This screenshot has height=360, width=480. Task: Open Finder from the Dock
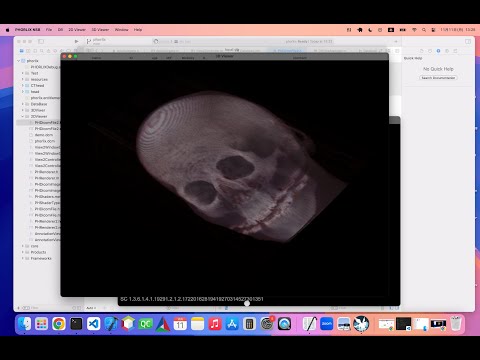coord(25,324)
